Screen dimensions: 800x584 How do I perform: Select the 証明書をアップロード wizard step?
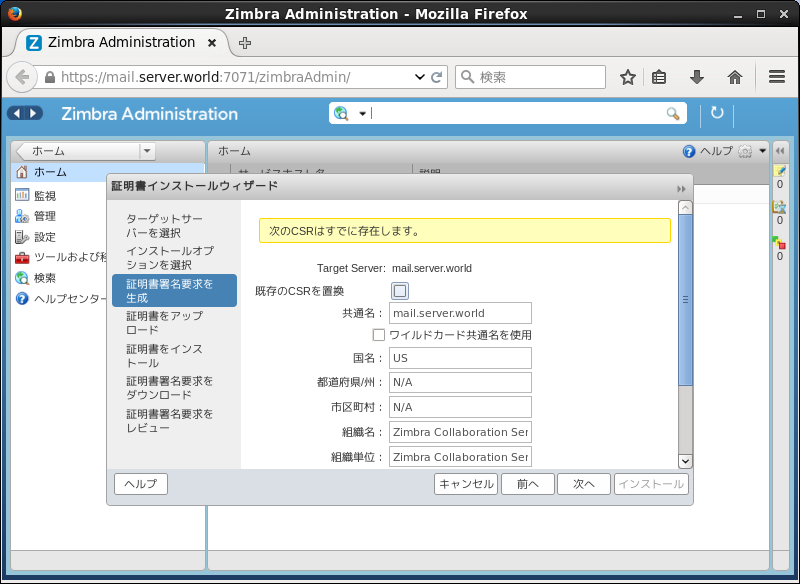174,322
